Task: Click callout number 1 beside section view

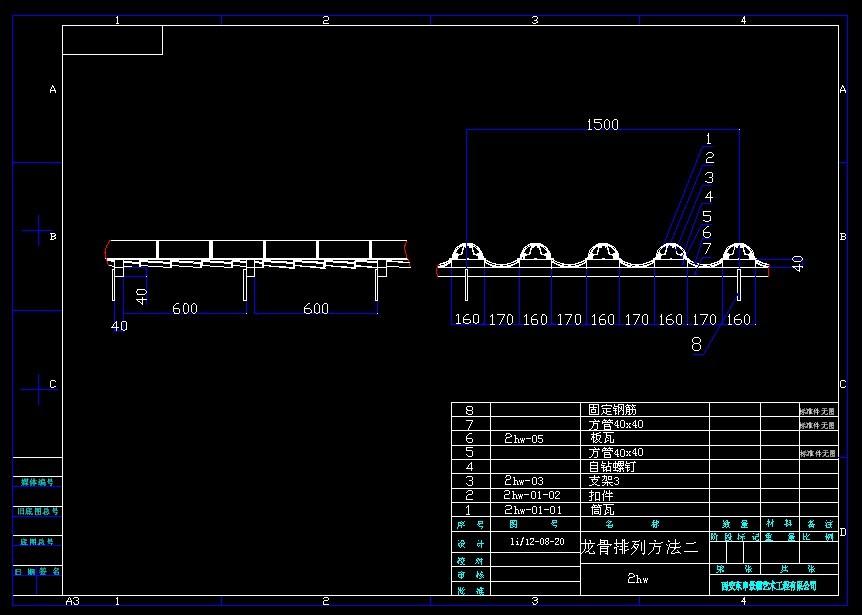Action: coord(708,139)
